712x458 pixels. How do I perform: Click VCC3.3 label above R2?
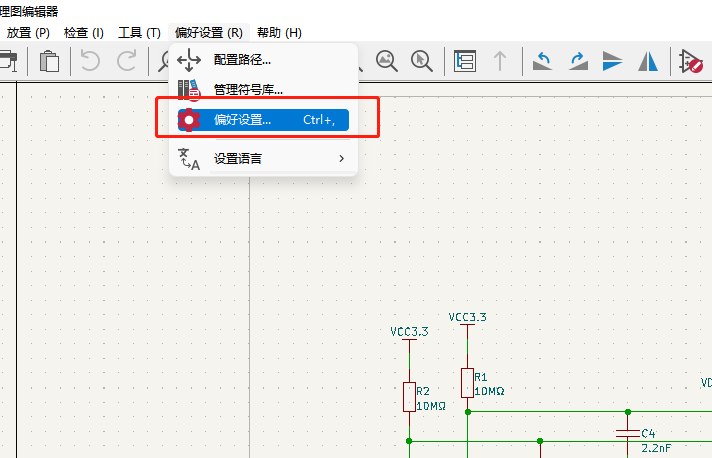[409, 331]
